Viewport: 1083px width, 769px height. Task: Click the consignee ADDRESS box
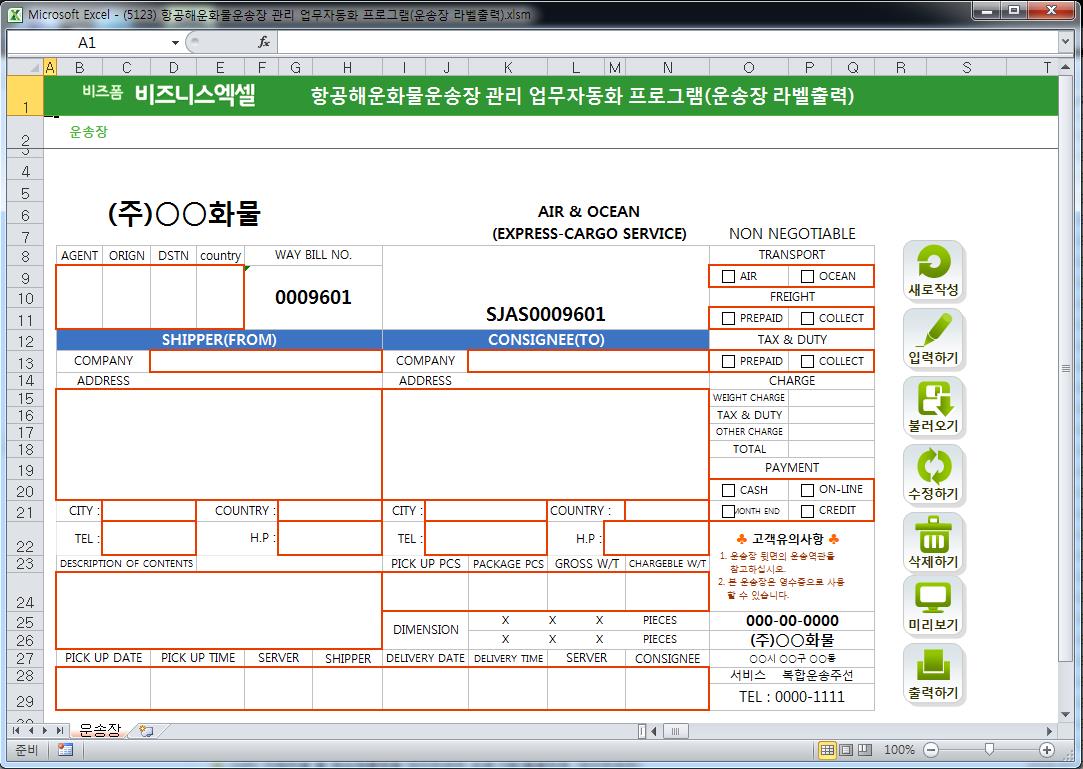pos(546,444)
